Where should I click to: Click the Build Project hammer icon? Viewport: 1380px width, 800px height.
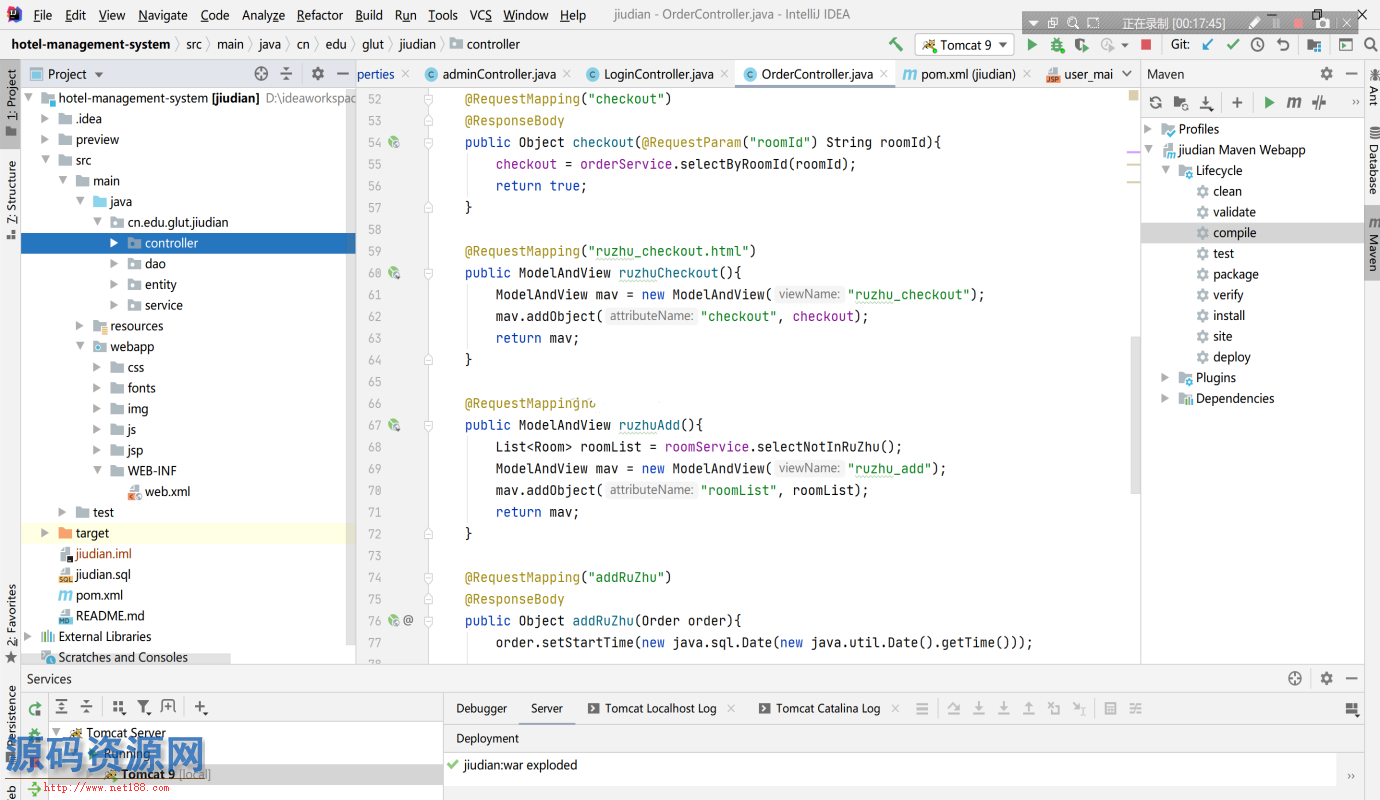pos(895,45)
